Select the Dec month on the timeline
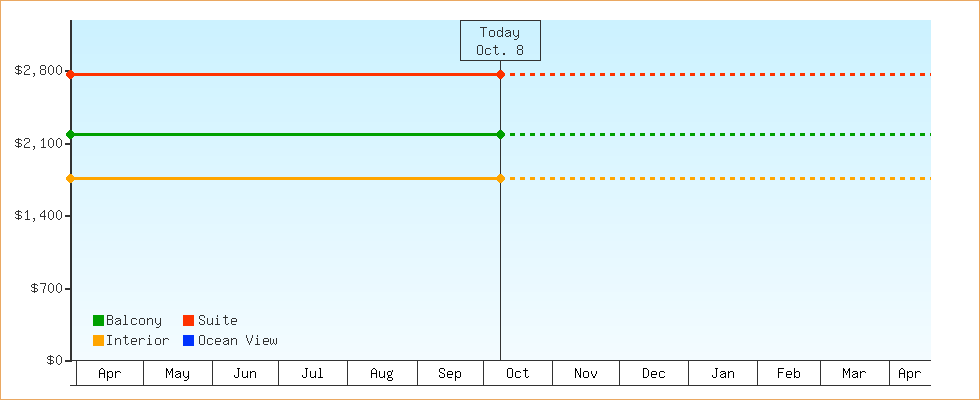980x400 pixels. point(654,373)
